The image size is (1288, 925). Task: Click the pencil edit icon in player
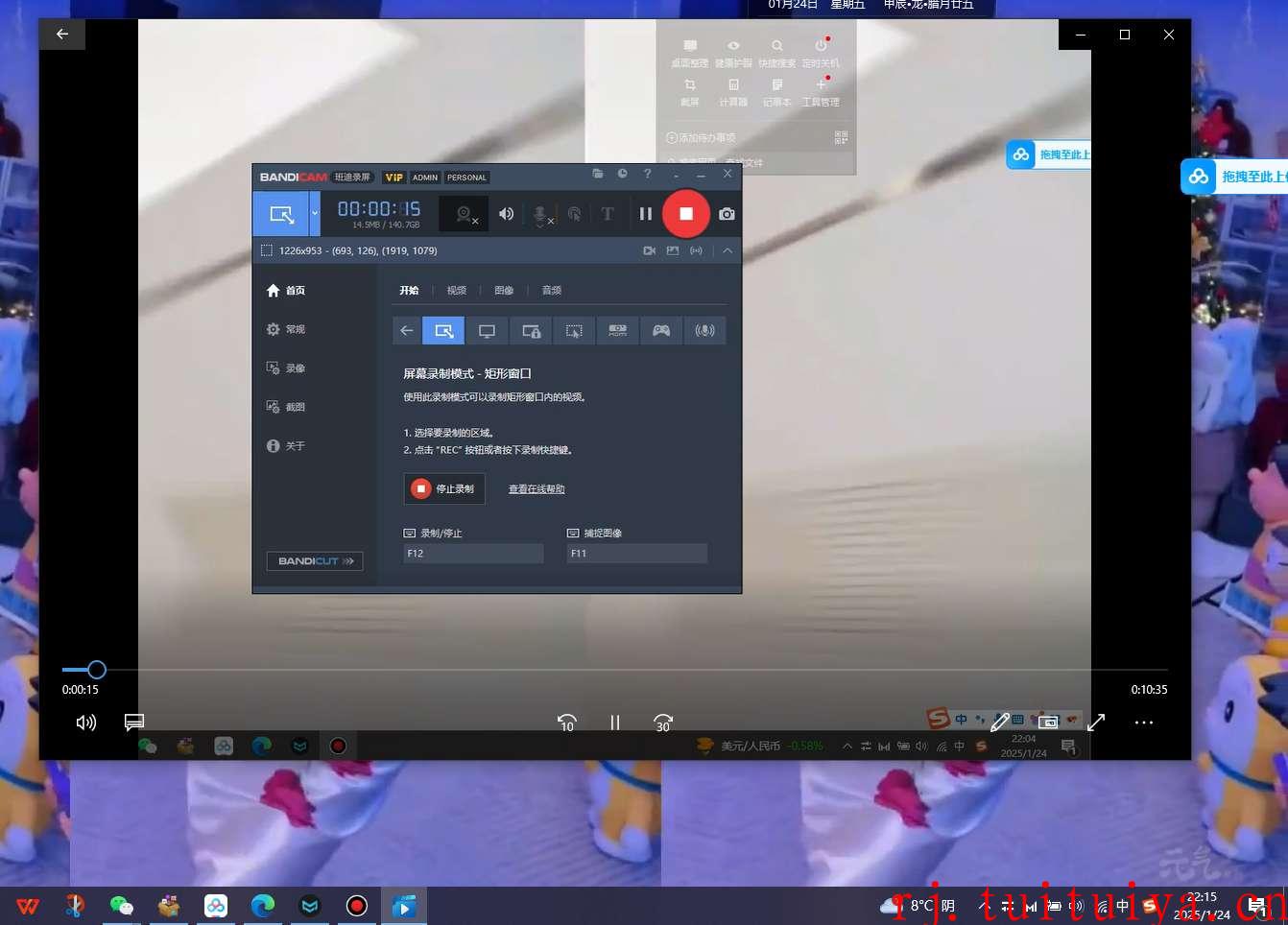point(1000,723)
